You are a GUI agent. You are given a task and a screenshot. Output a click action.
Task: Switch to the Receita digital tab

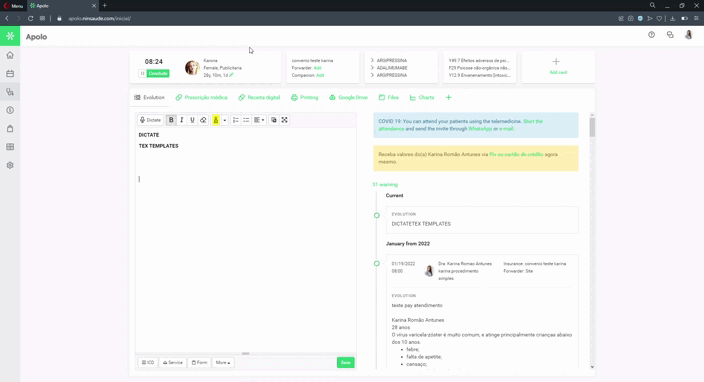coord(259,97)
